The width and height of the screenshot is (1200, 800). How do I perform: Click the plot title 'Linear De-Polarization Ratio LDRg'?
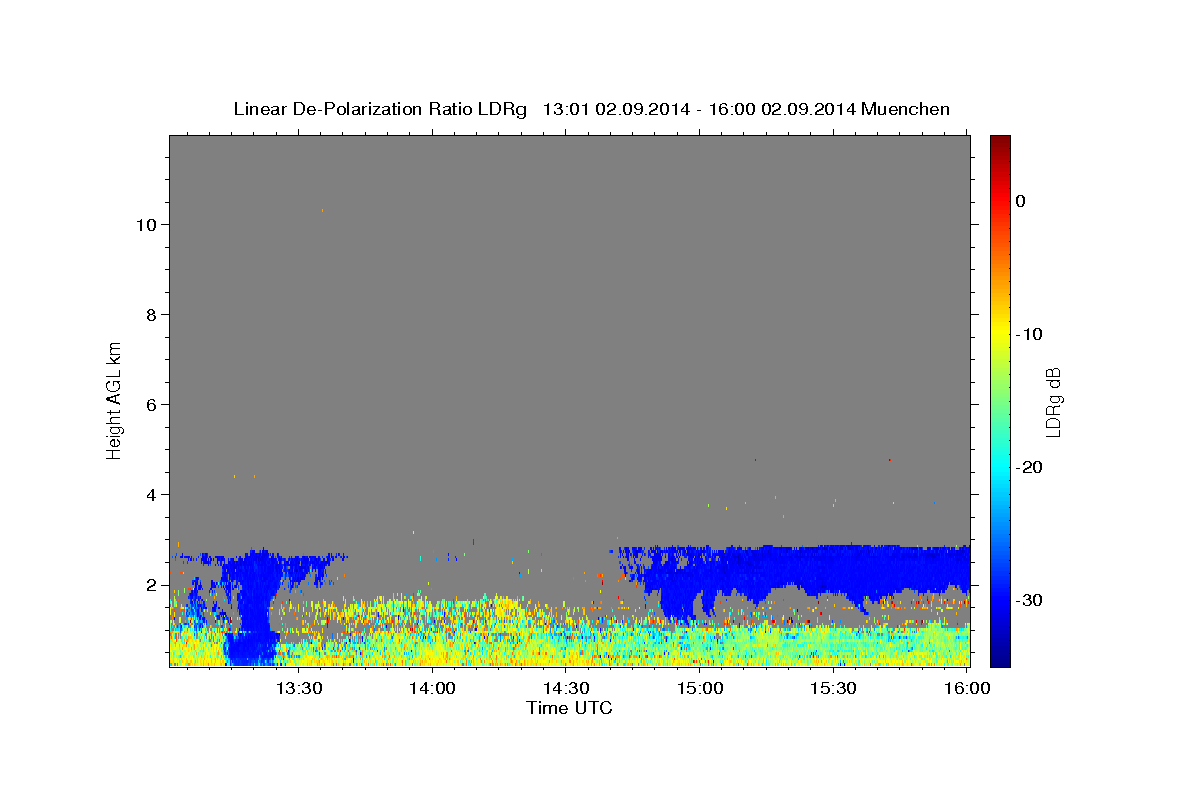pos(380,109)
